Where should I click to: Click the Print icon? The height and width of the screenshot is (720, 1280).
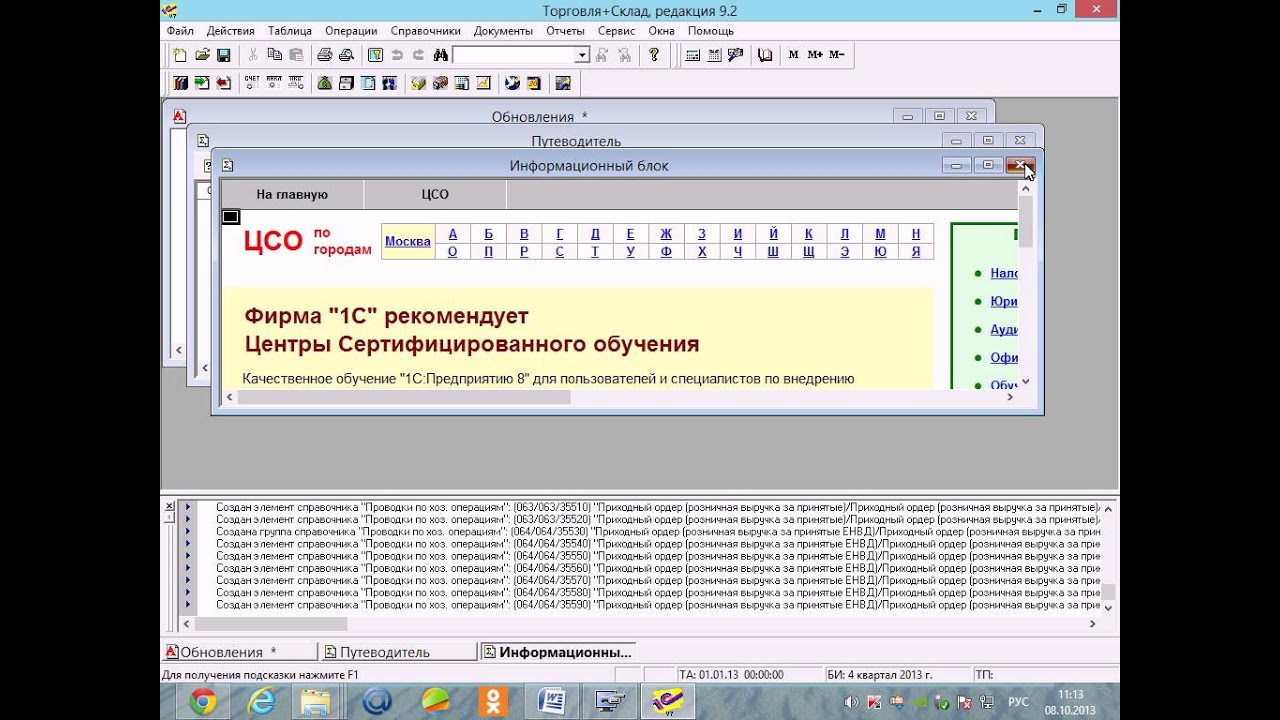324,55
